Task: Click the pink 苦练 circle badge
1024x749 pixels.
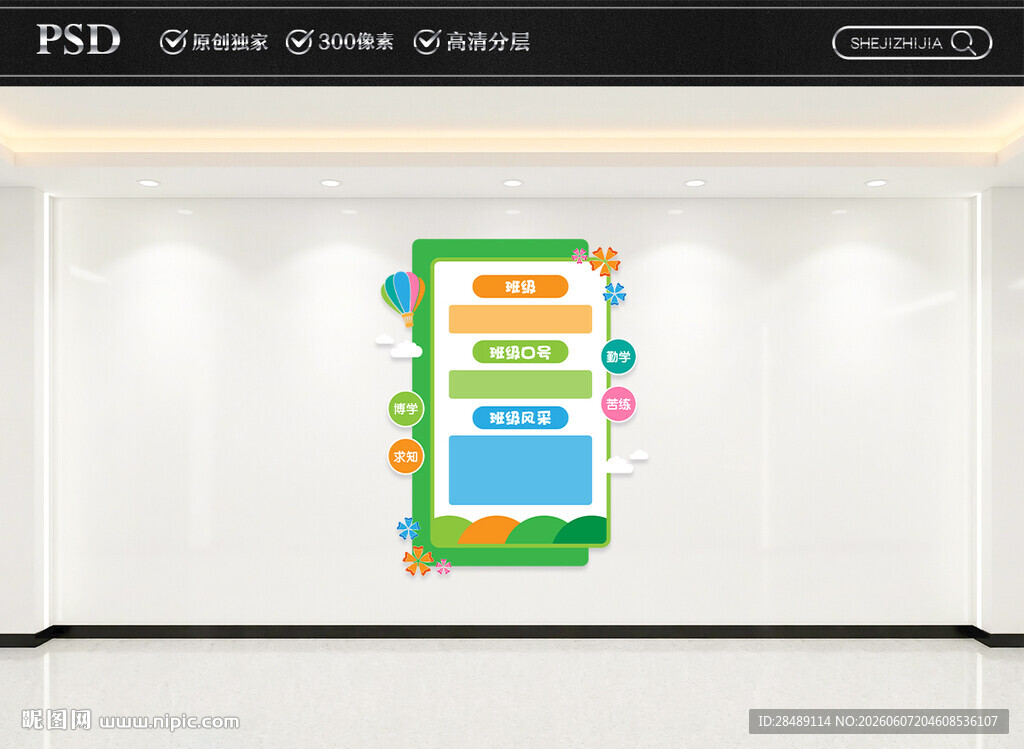Action: click(x=618, y=404)
